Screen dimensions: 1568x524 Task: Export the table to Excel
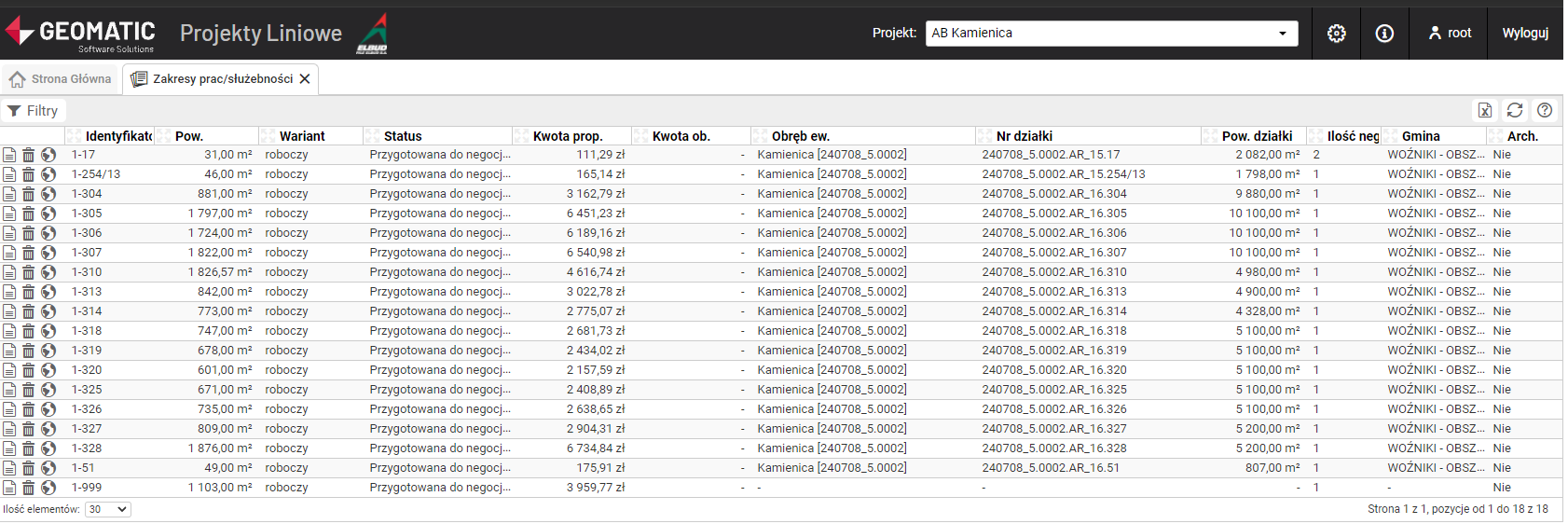pyautogui.click(x=1485, y=110)
